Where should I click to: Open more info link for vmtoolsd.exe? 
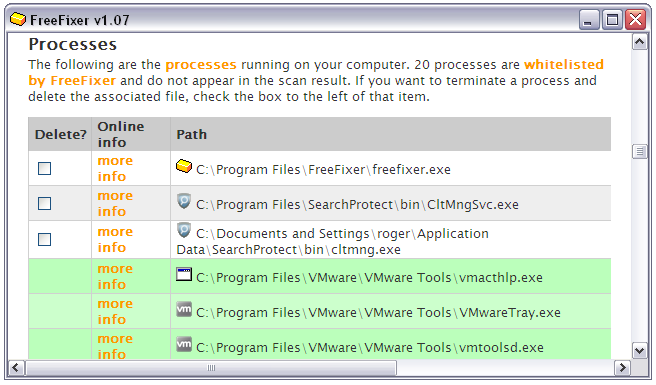[115, 346]
